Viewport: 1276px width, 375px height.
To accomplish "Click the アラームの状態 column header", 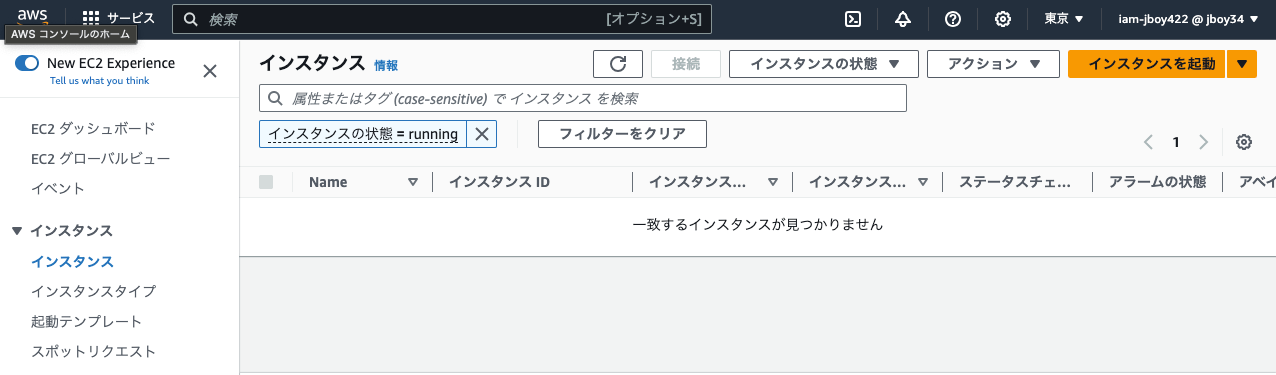I will [x=1158, y=182].
